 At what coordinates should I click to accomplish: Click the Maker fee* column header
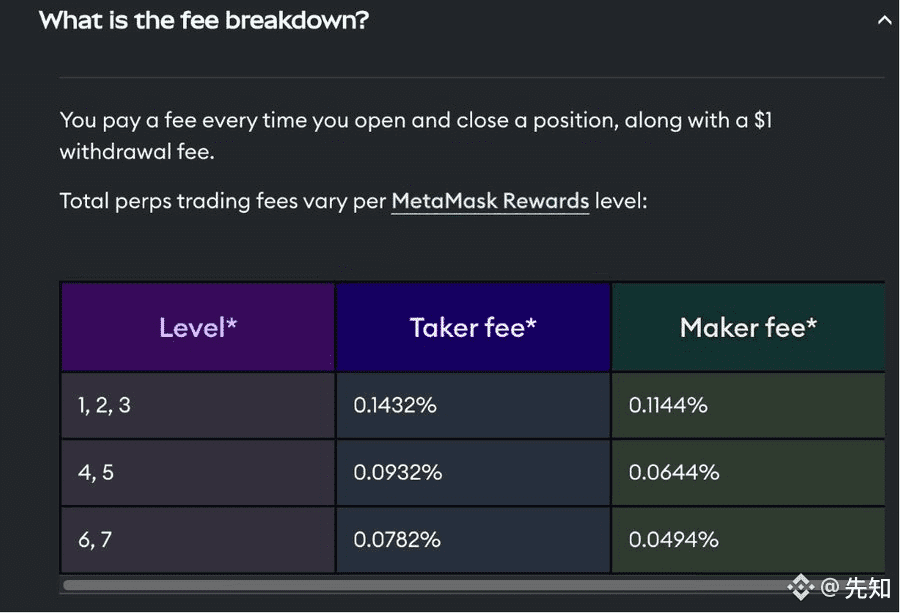pos(748,327)
